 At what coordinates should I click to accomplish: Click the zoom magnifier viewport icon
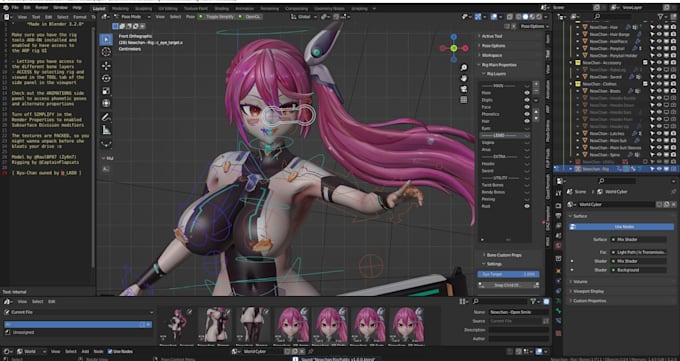click(464, 67)
